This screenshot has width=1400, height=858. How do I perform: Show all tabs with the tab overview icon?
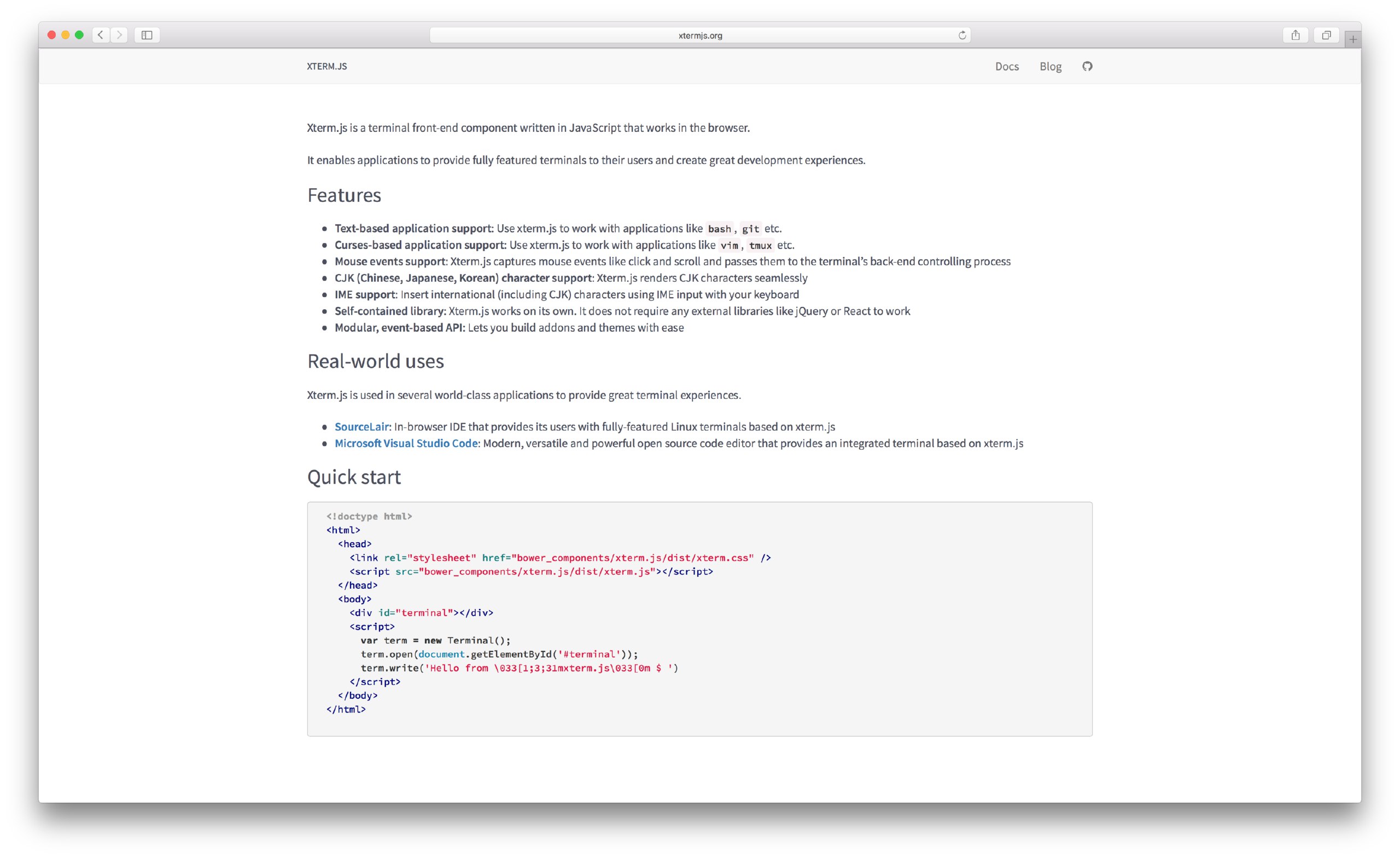pos(1326,34)
